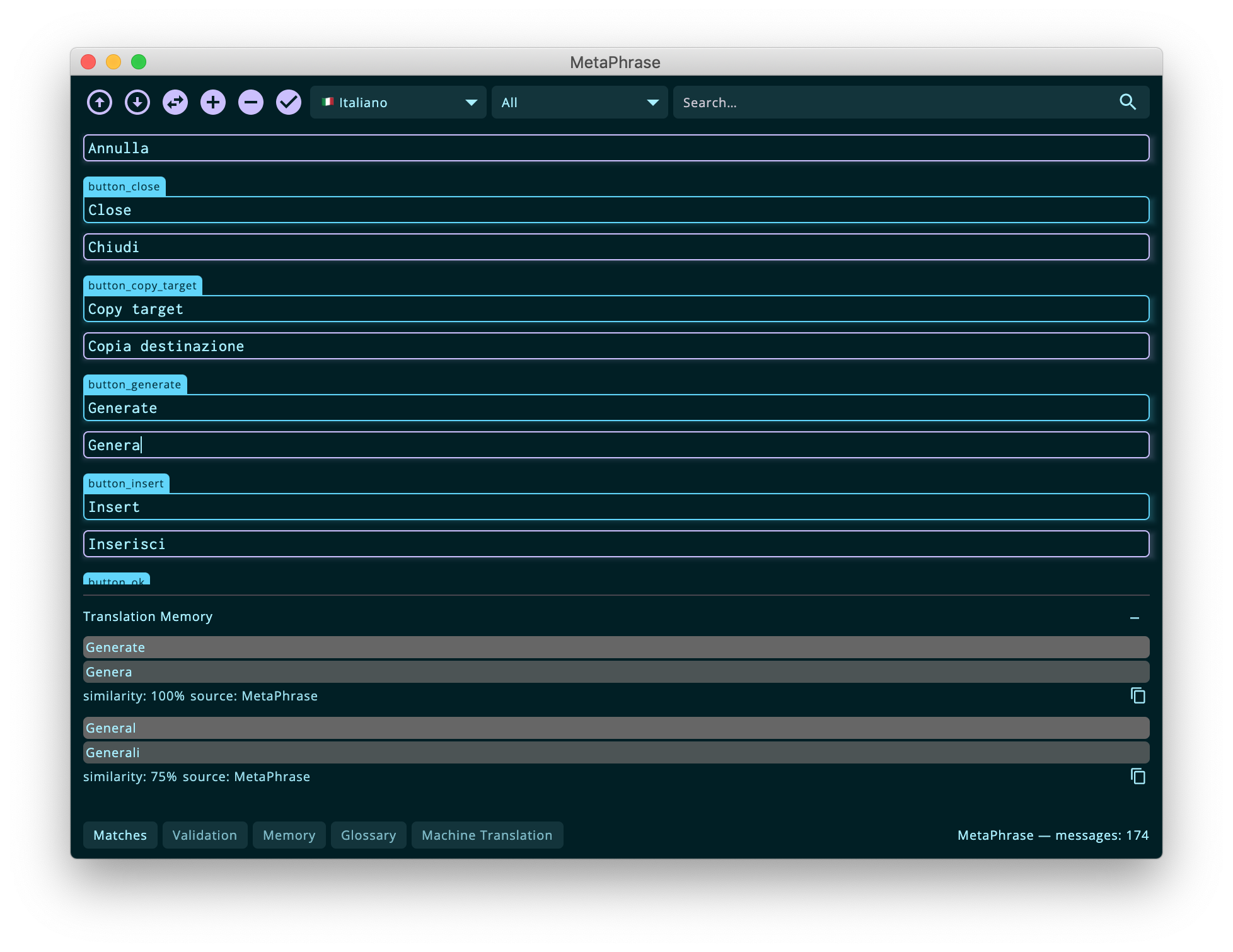
Task: Open the Memory tab
Action: (x=289, y=835)
